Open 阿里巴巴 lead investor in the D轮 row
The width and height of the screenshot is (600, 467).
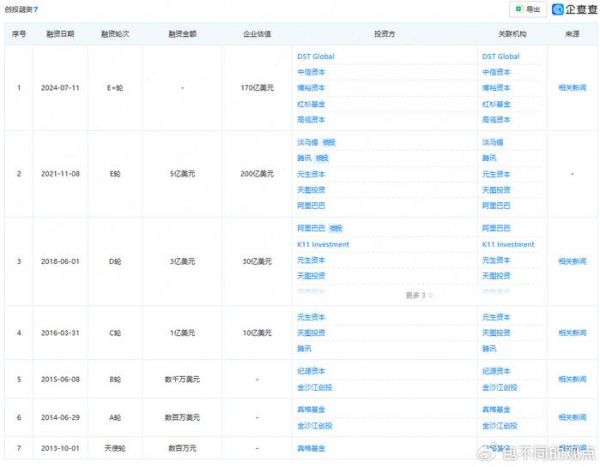pos(311,228)
